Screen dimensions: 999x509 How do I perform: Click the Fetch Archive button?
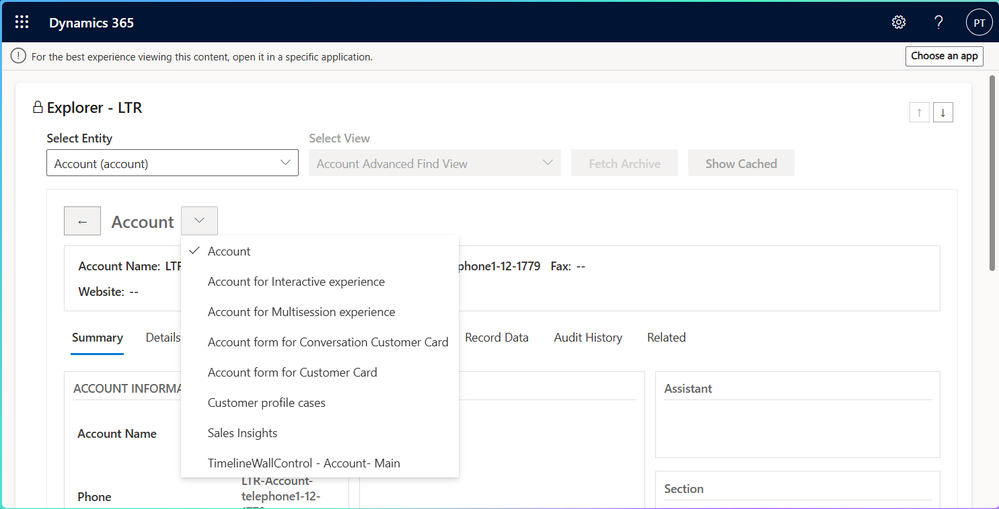pyautogui.click(x=624, y=163)
